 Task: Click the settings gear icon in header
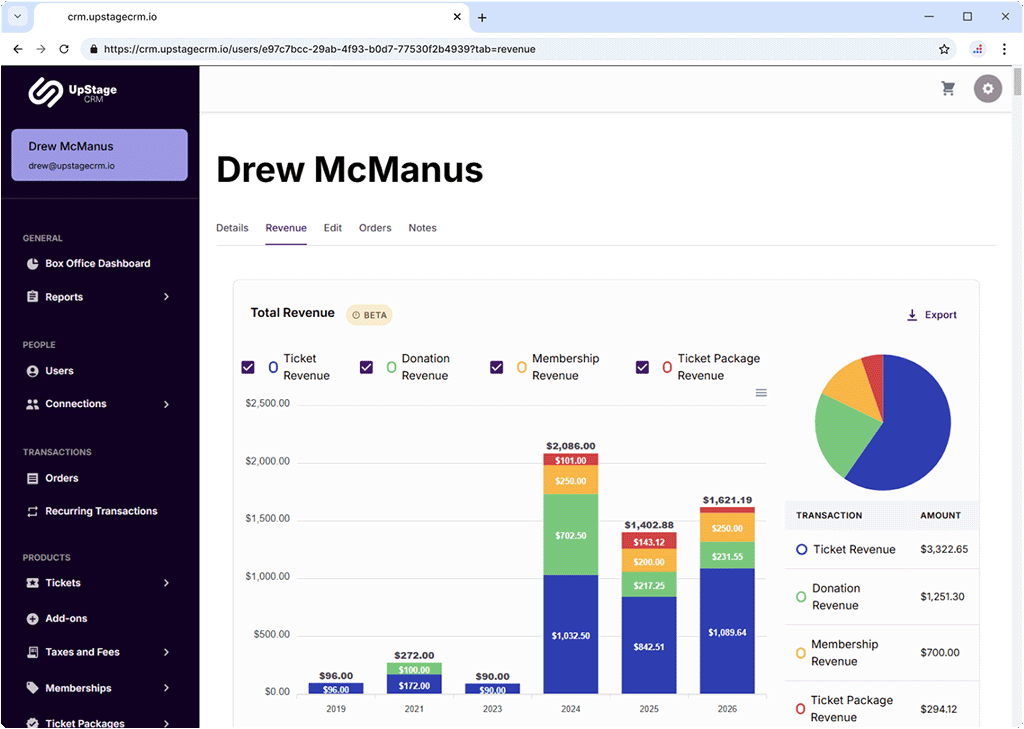coord(988,89)
